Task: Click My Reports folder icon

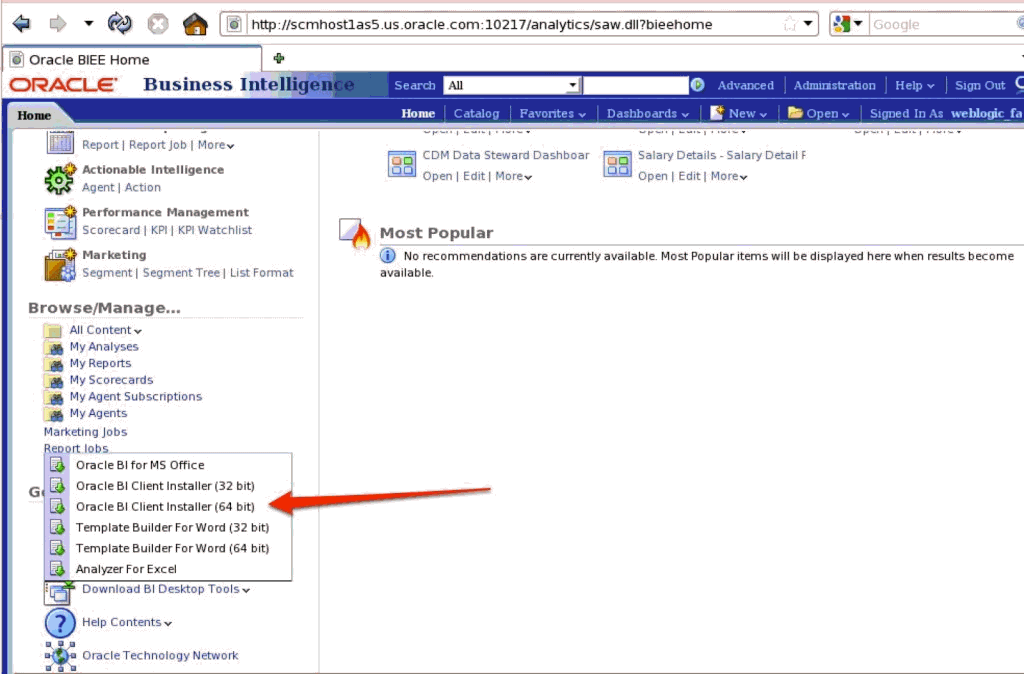Action: [53, 364]
